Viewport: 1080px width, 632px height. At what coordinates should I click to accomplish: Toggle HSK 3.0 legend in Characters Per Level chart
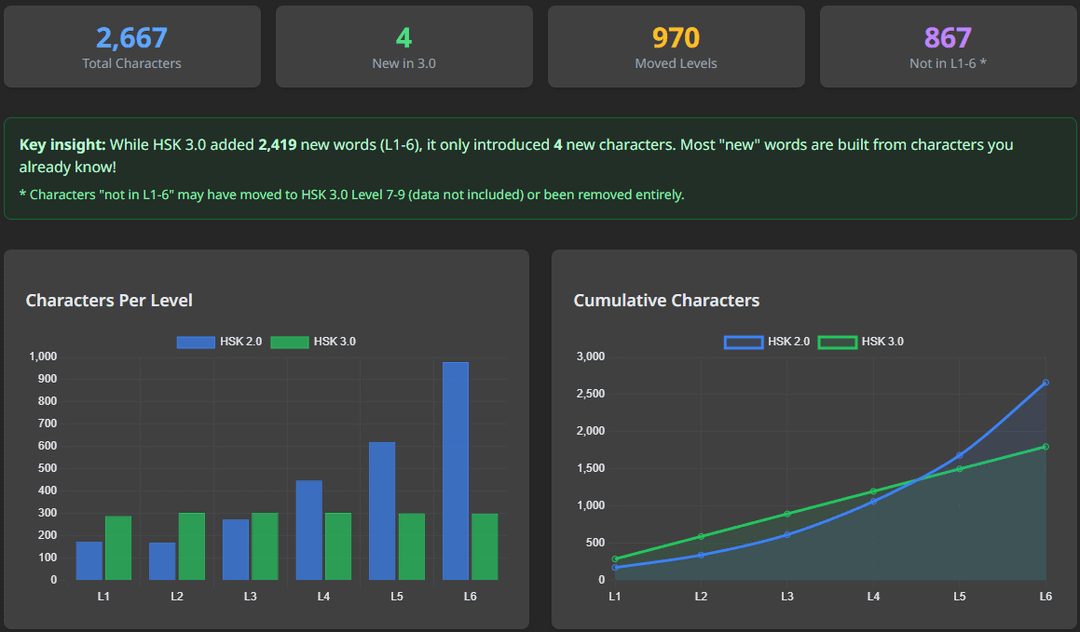point(313,342)
